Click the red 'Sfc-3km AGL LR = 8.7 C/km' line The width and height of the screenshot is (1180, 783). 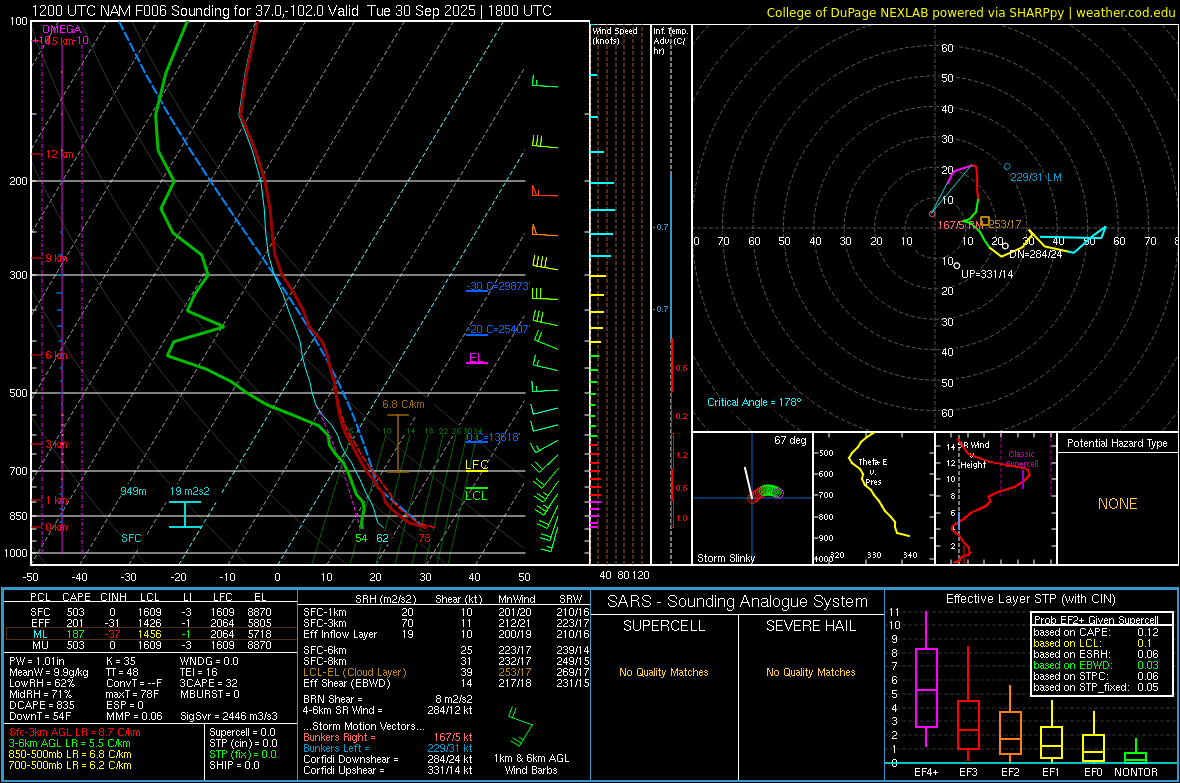click(x=75, y=732)
